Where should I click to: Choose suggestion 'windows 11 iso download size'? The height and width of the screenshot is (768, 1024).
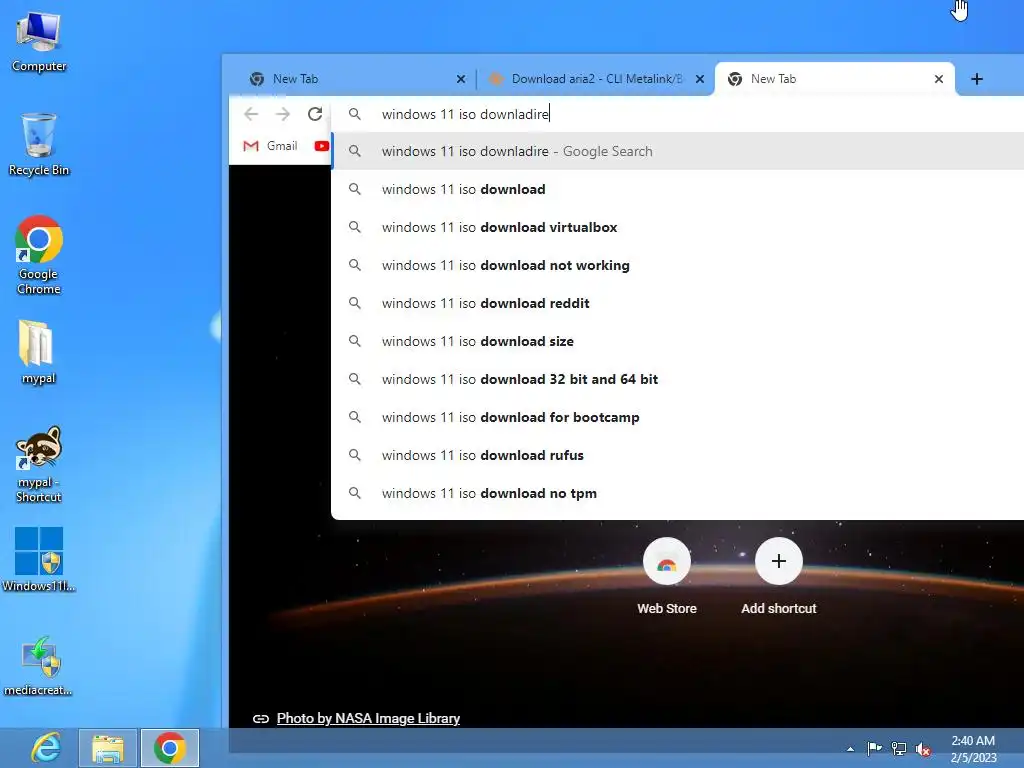coord(678,341)
